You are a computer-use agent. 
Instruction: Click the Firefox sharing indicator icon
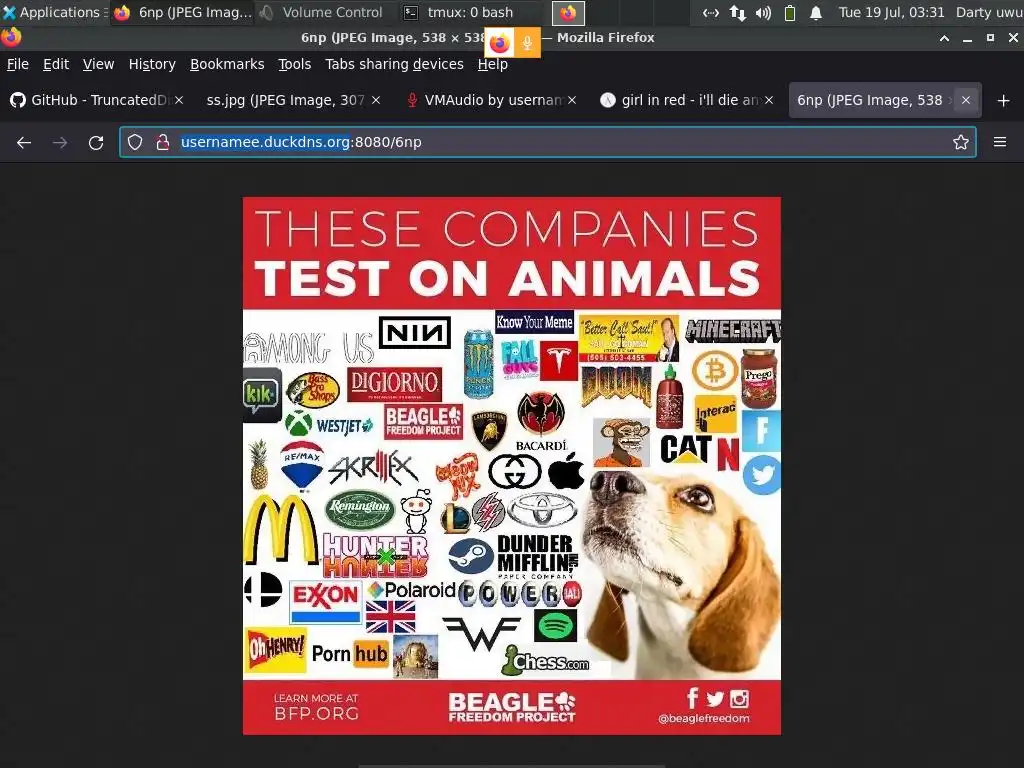(x=500, y=43)
